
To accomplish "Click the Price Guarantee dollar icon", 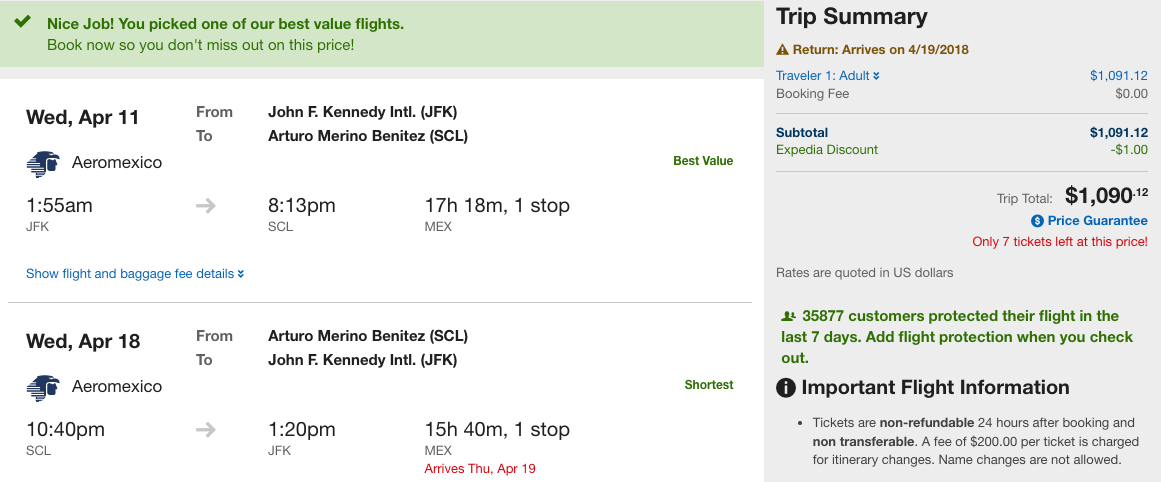I will click(1037, 221).
